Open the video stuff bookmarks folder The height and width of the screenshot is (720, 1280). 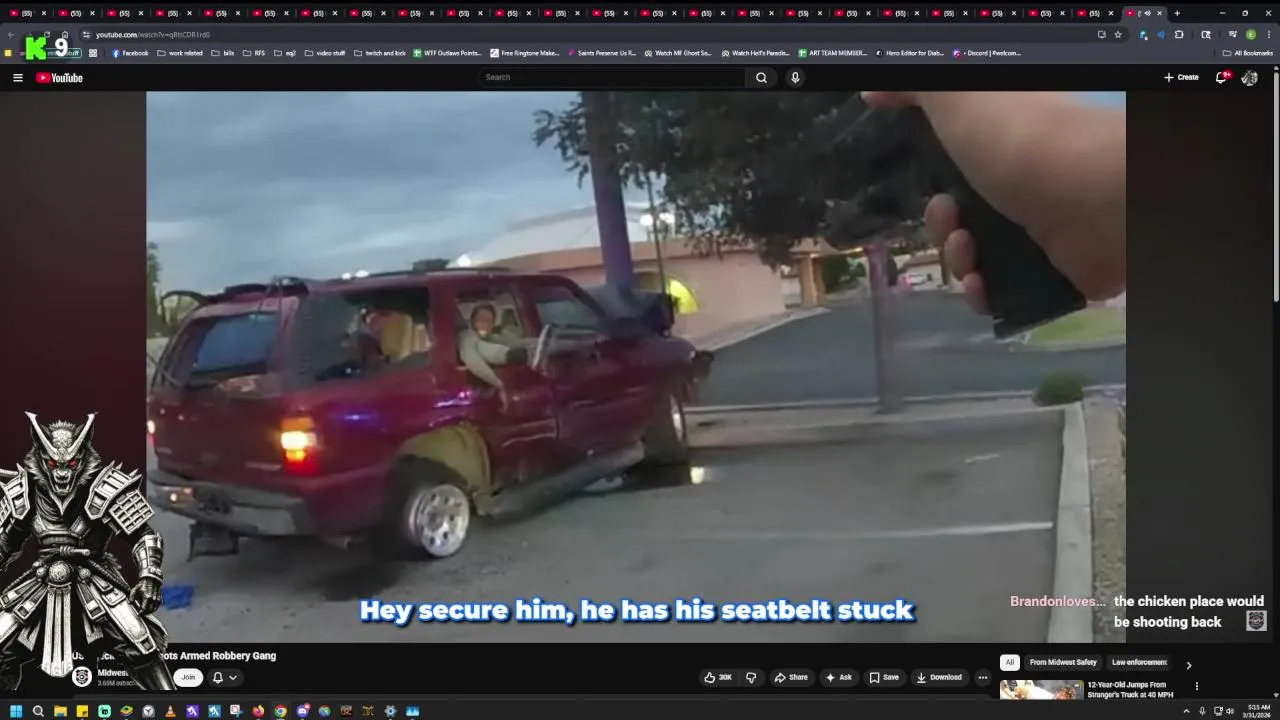pos(325,53)
